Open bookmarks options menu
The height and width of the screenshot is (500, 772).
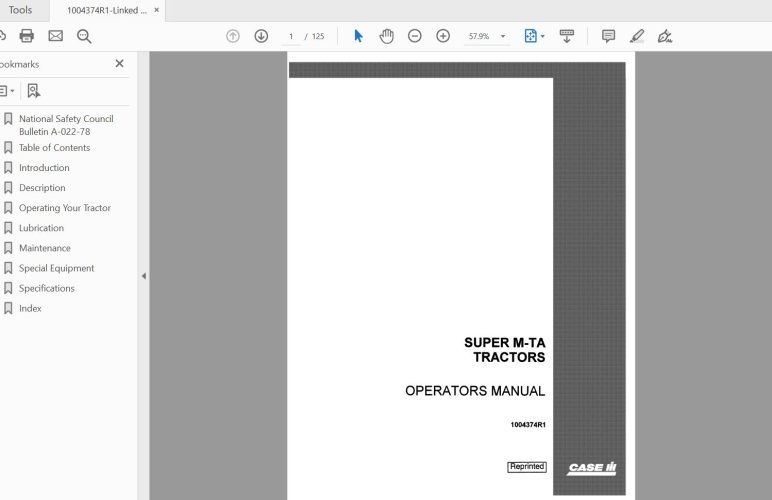coord(7,91)
